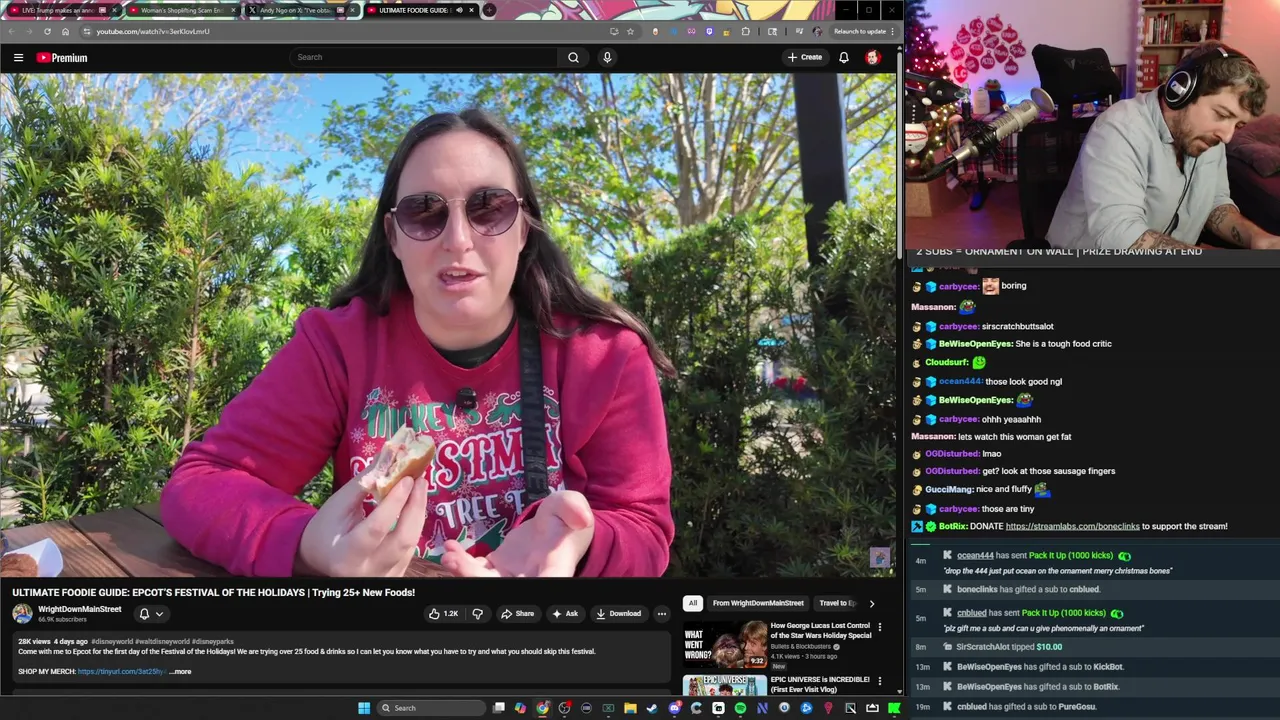Go back in browser history
Screen dimensions: 1280x720
point(11,31)
